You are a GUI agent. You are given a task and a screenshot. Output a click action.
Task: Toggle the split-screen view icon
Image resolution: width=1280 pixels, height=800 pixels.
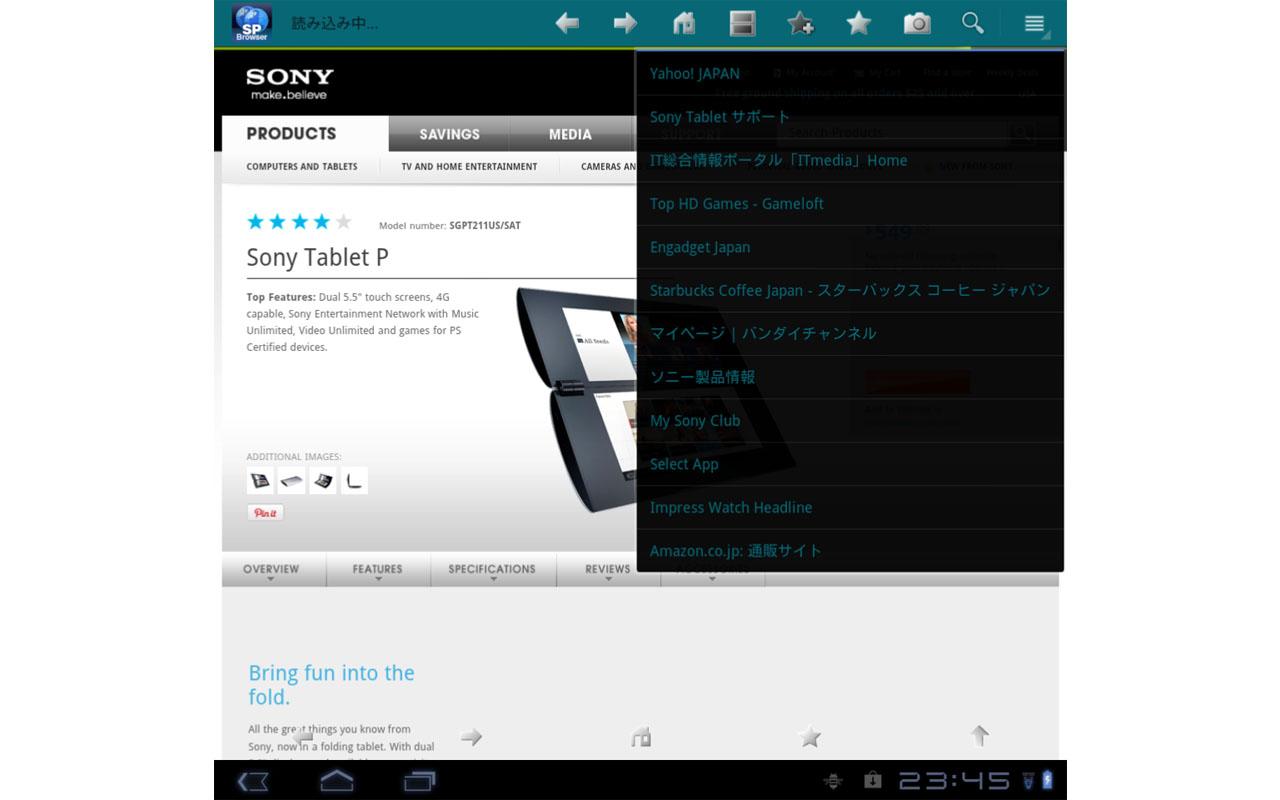(742, 23)
